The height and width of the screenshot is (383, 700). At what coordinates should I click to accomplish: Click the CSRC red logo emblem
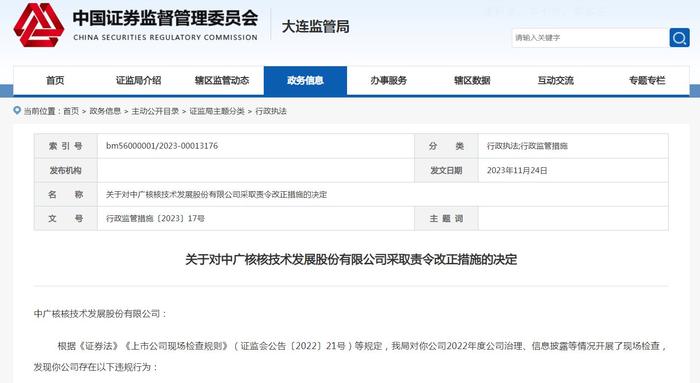pos(39,25)
